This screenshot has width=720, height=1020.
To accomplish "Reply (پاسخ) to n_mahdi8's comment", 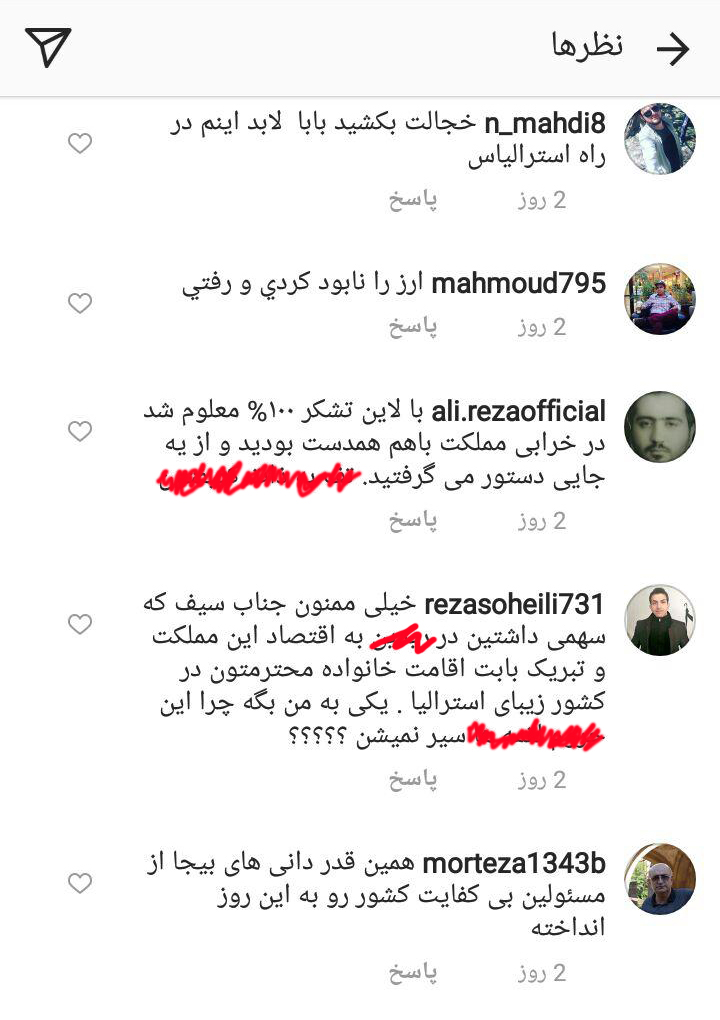I will 413,200.
